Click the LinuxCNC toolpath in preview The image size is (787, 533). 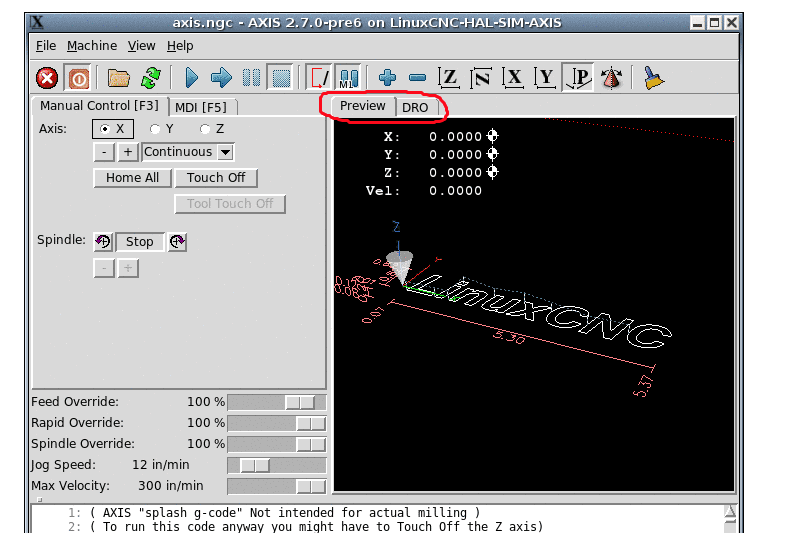point(541,311)
